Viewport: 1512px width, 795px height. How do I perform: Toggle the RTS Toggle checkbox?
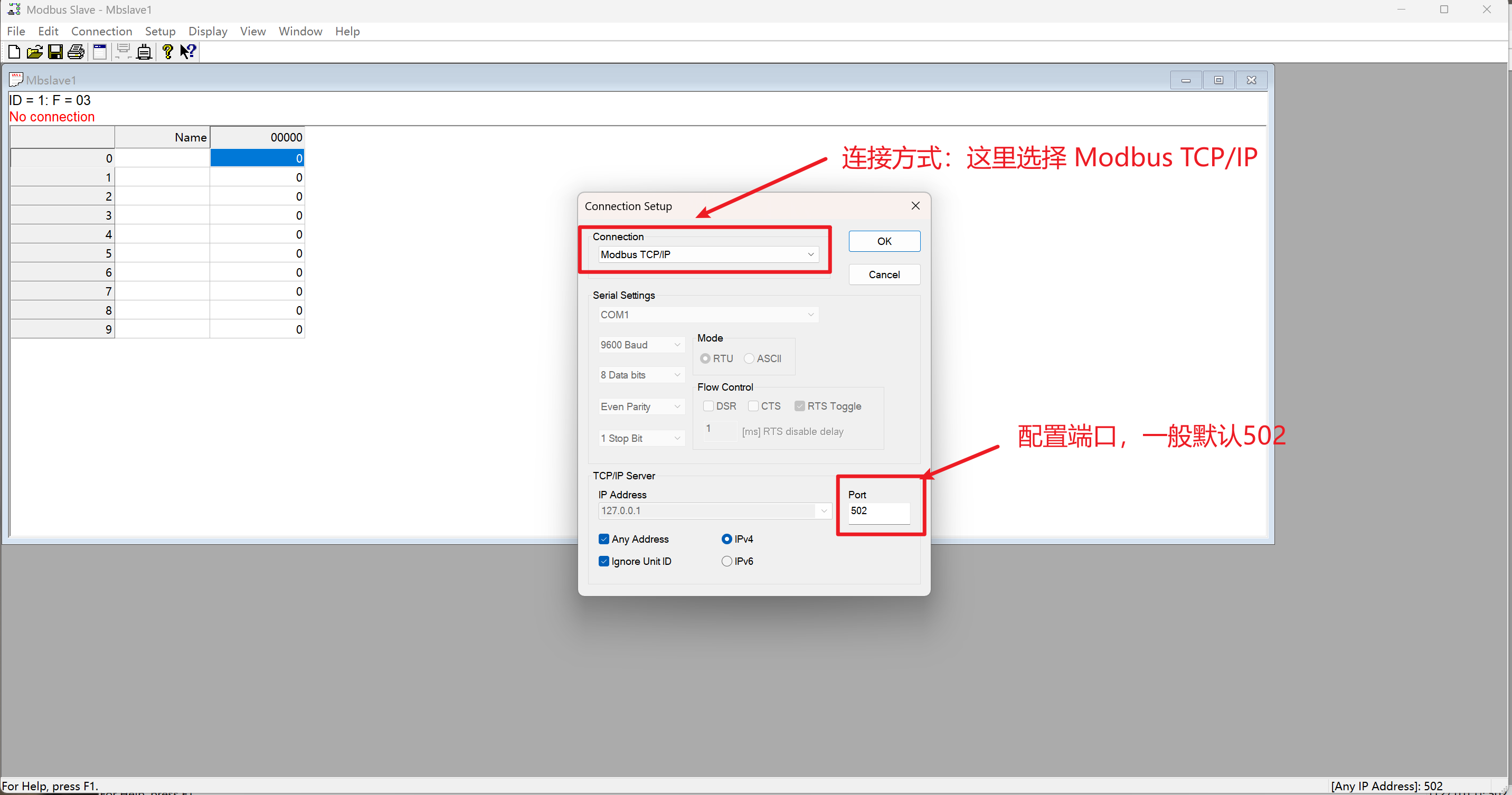(799, 406)
